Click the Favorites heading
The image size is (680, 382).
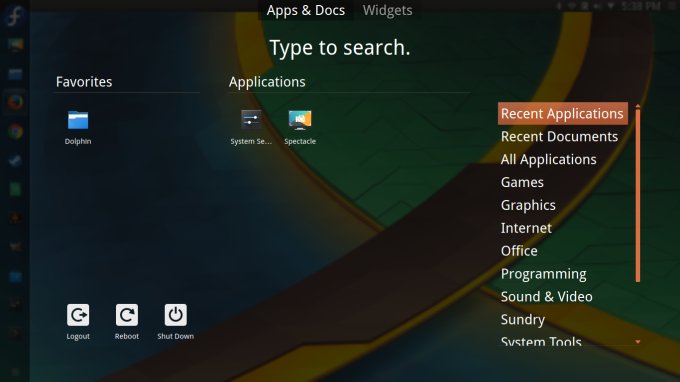point(84,82)
